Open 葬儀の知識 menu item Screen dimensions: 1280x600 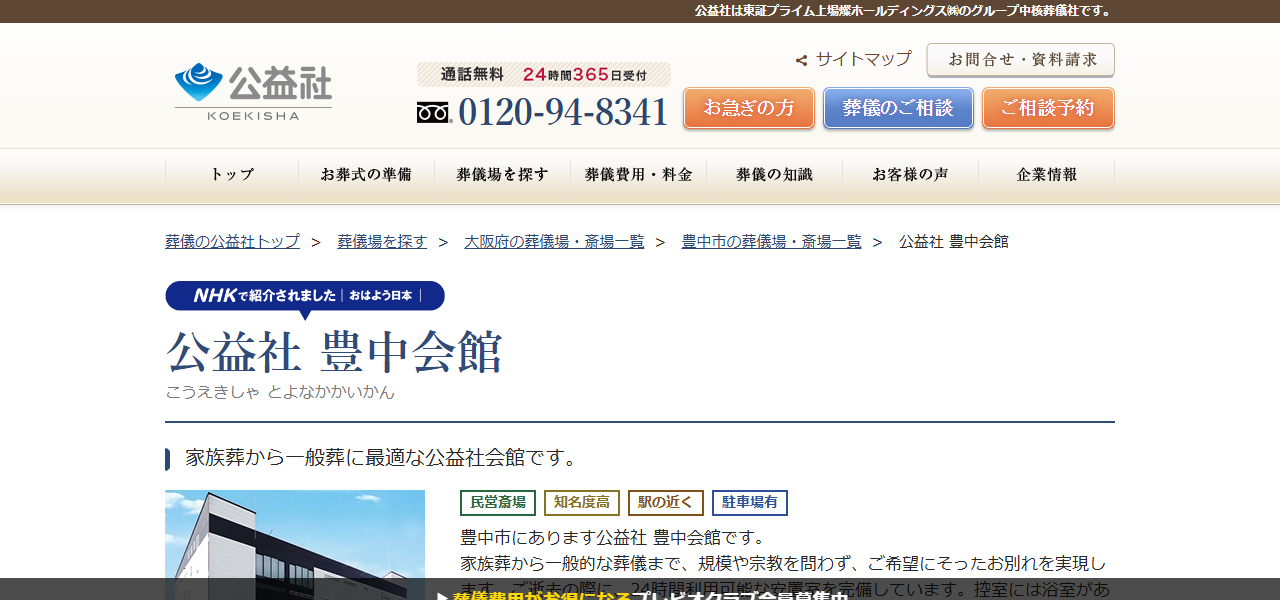coord(774,175)
